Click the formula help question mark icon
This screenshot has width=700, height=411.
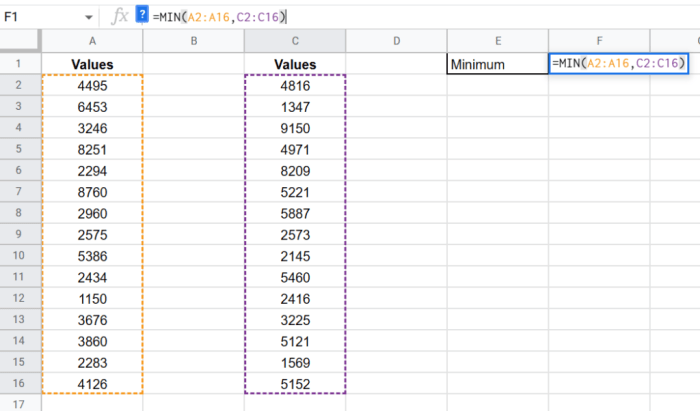pyautogui.click(x=142, y=14)
